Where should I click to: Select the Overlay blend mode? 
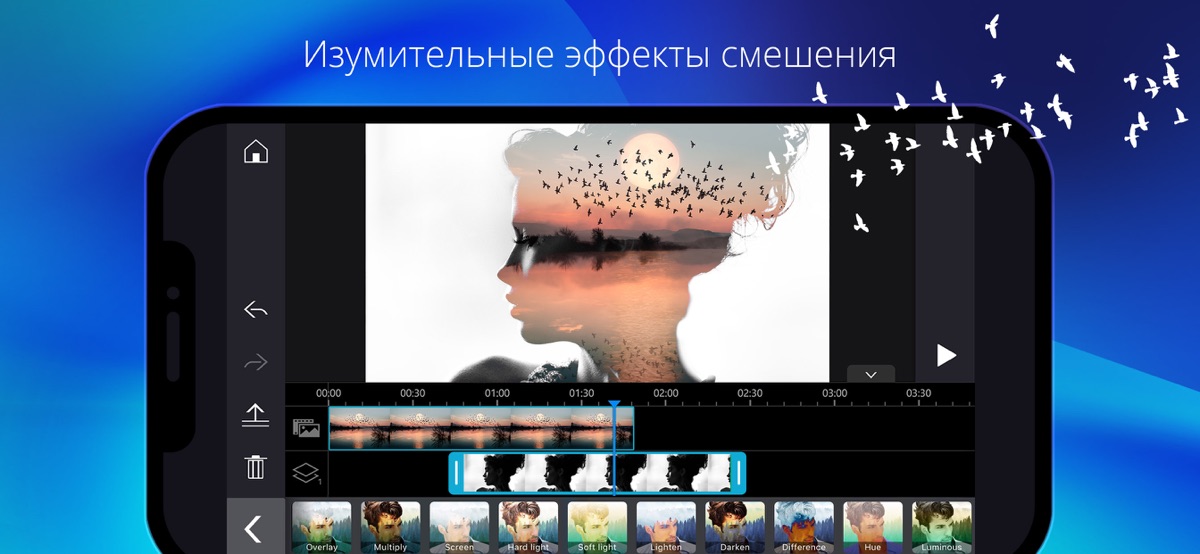(322, 527)
